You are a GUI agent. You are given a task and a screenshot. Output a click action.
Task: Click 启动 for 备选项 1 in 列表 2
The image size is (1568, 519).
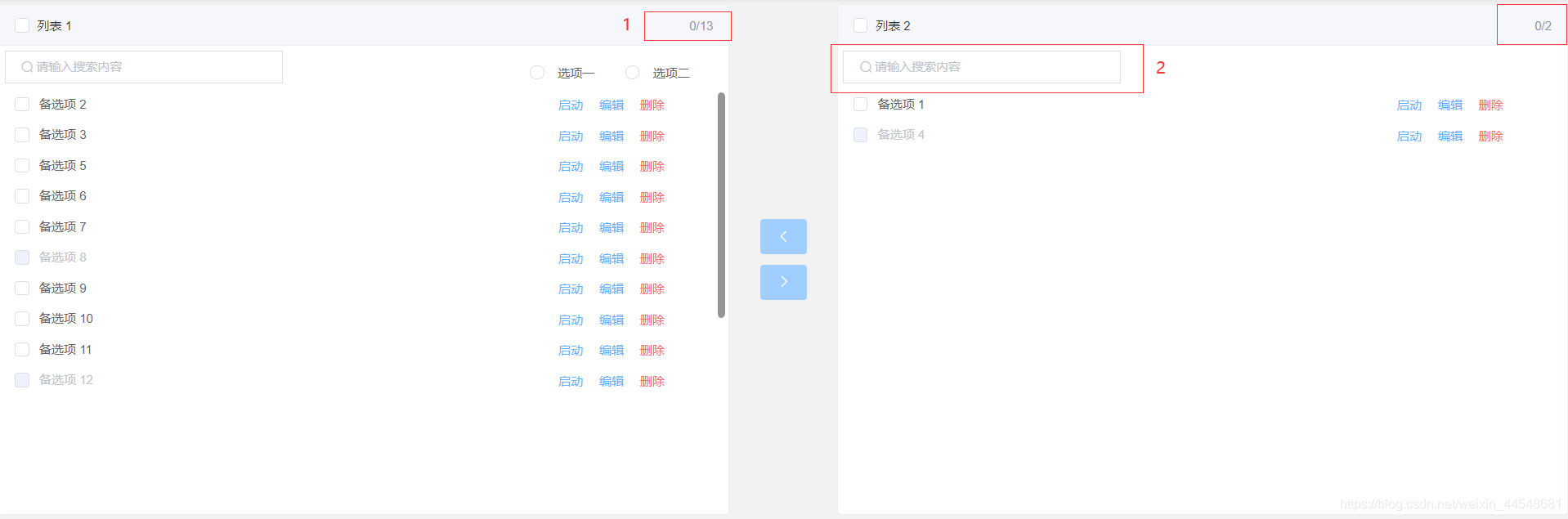click(x=1409, y=105)
